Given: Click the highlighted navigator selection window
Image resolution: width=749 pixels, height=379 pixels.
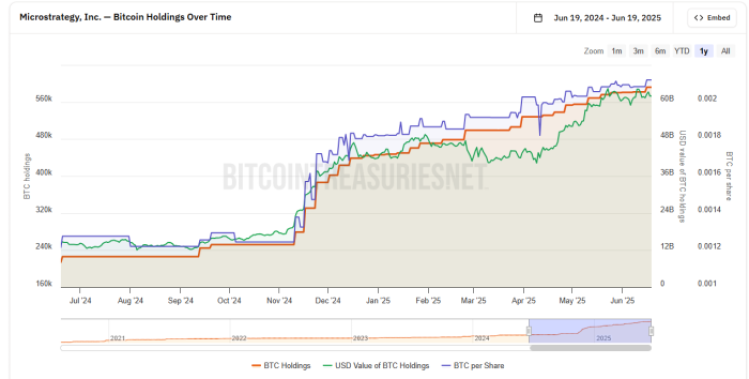Looking at the screenshot, I should 590,331.
